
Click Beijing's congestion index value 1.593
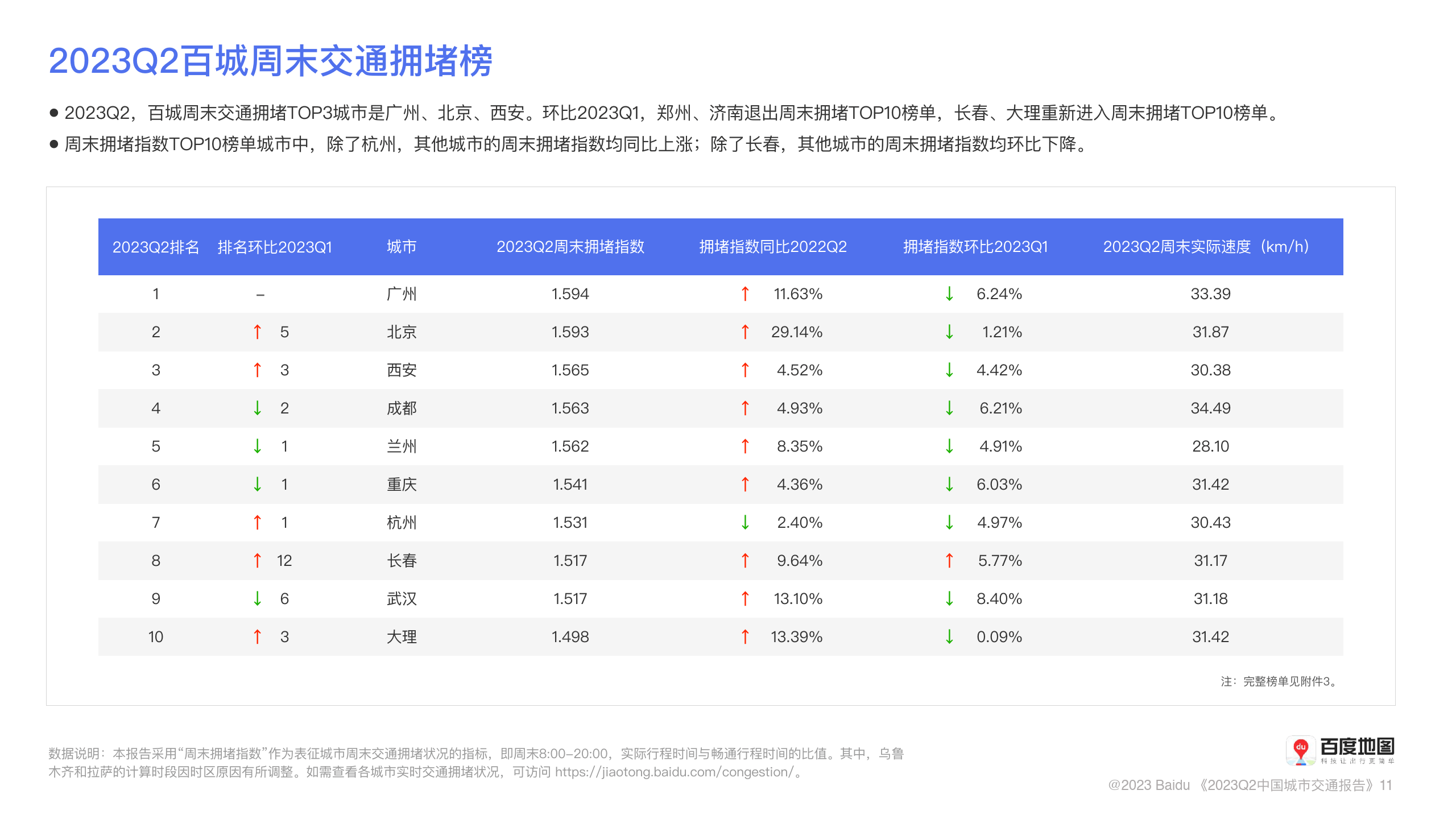tap(570, 332)
